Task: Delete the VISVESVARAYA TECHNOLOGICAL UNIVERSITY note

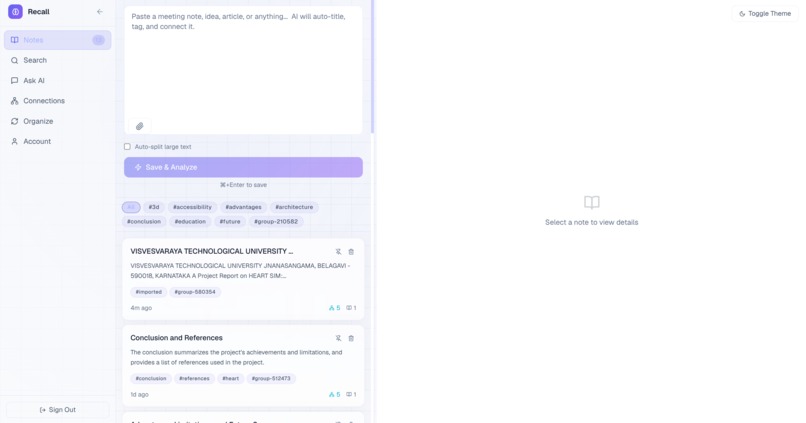Action: click(x=351, y=252)
